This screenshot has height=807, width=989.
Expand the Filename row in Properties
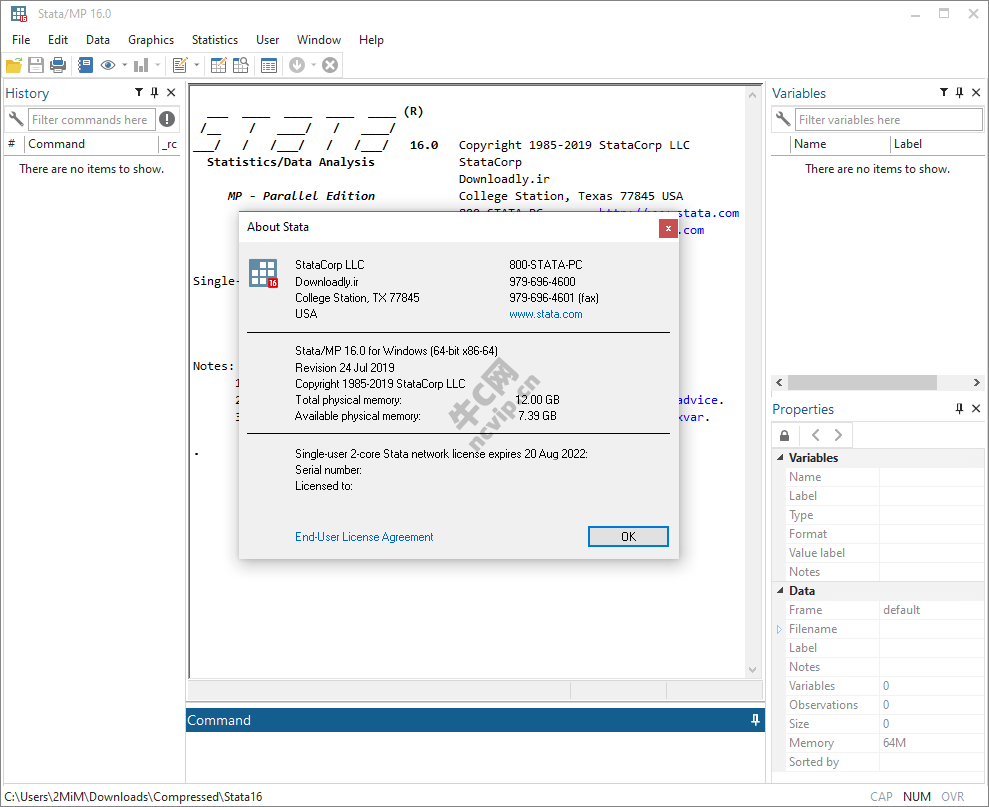780,629
